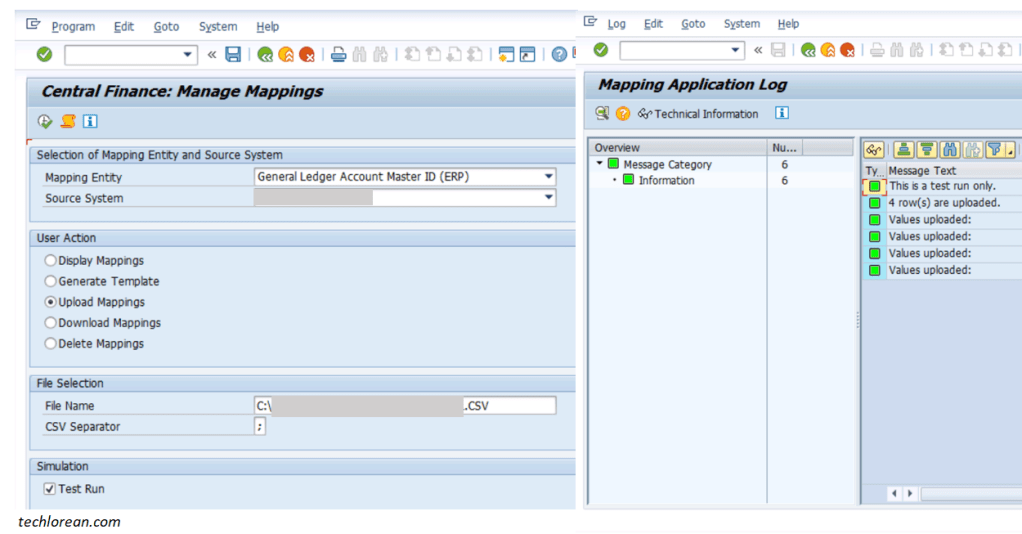Viewport: 1022px width, 534px height.
Task: Select Generate Template radio button
Action: coord(50,281)
